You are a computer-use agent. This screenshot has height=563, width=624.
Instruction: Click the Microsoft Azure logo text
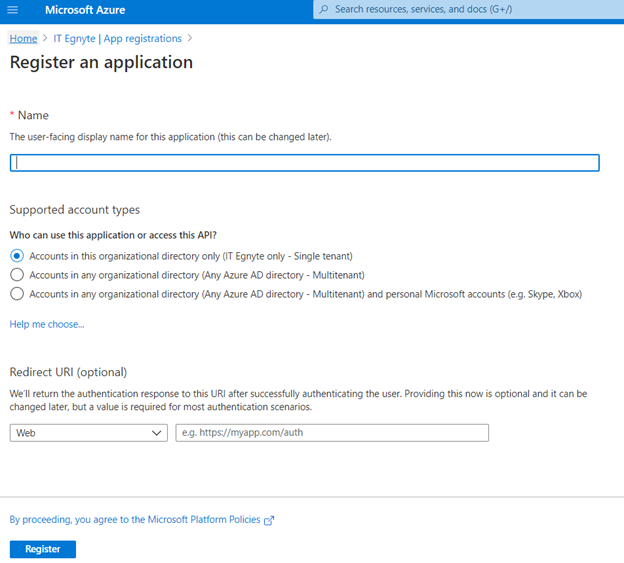pyautogui.click(x=85, y=10)
